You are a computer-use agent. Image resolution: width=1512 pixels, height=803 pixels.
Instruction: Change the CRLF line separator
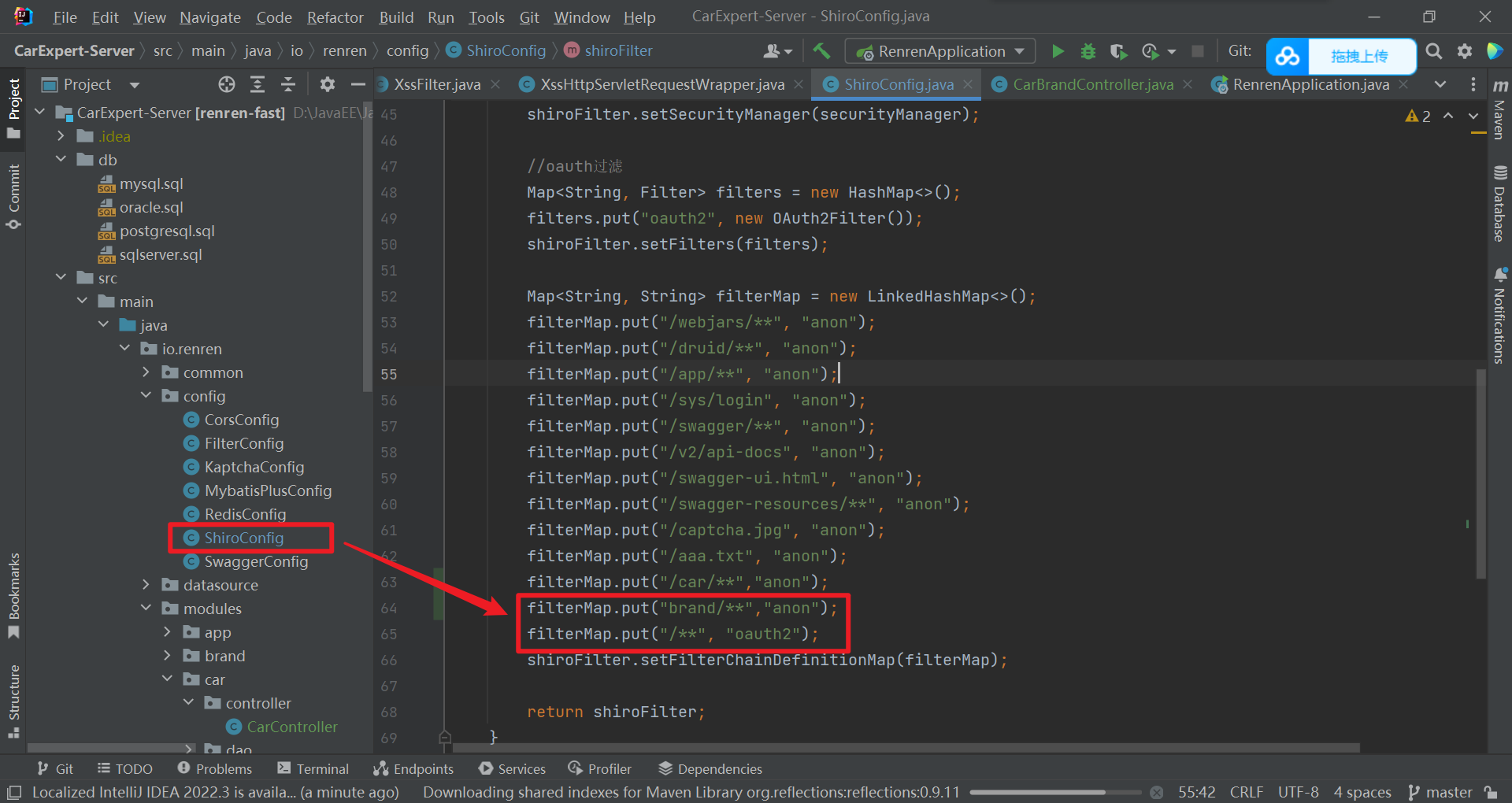[1247, 792]
